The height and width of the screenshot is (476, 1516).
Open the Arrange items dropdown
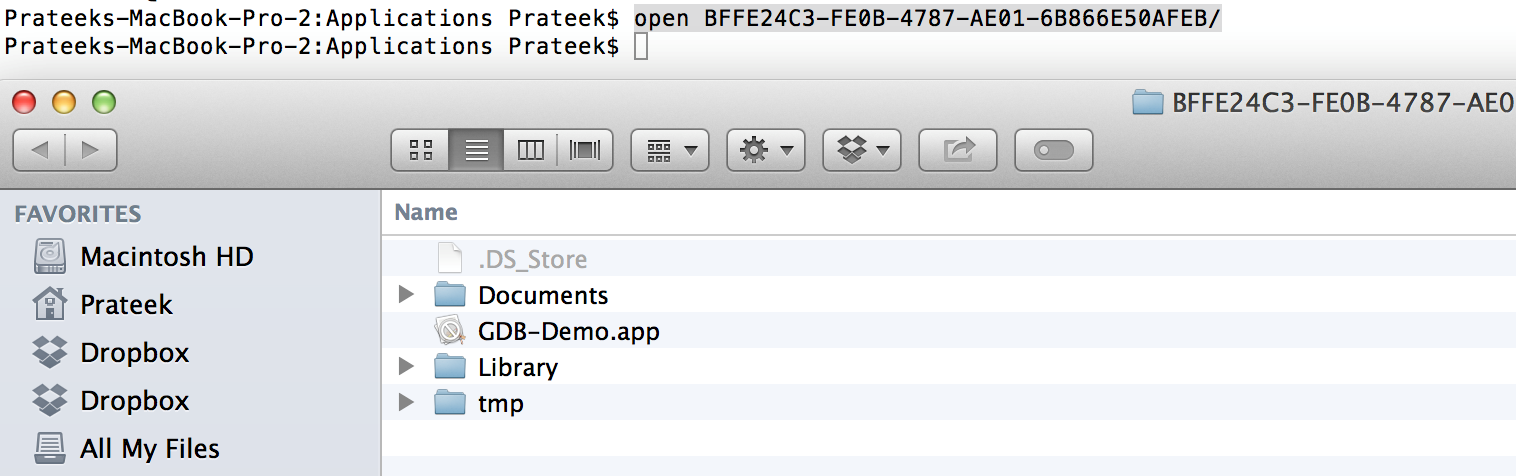pyautogui.click(x=669, y=150)
